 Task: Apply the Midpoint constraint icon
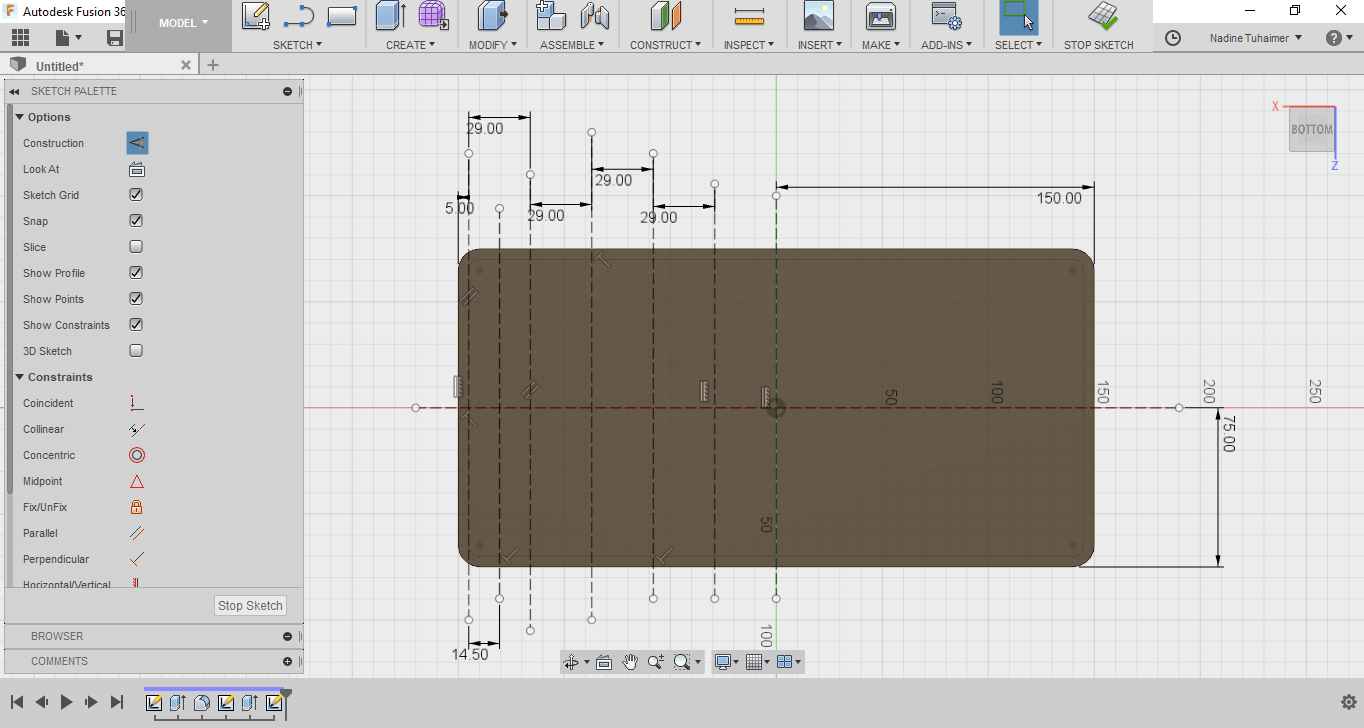[137, 481]
